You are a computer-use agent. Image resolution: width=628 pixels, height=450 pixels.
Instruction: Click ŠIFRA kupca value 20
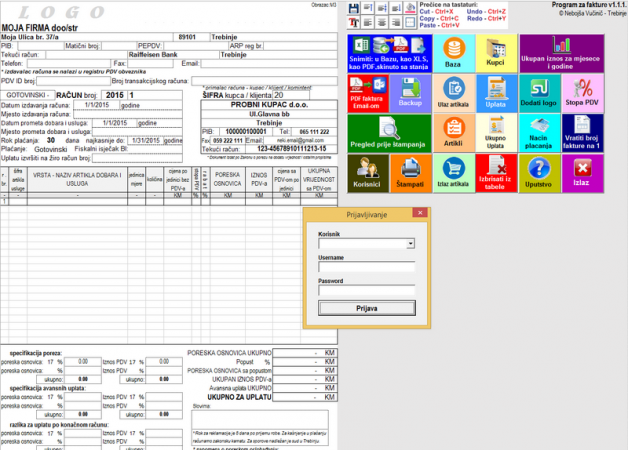(291, 95)
